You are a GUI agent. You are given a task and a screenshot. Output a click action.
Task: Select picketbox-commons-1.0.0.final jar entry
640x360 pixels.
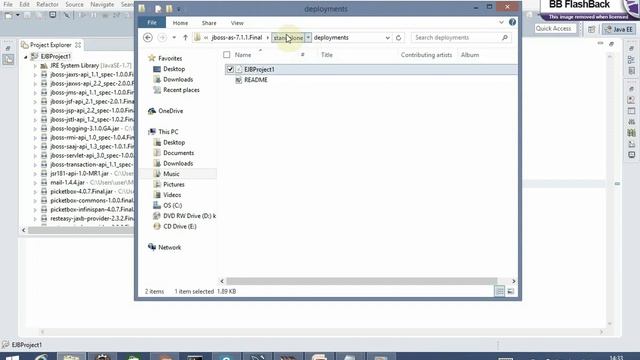pos(92,201)
